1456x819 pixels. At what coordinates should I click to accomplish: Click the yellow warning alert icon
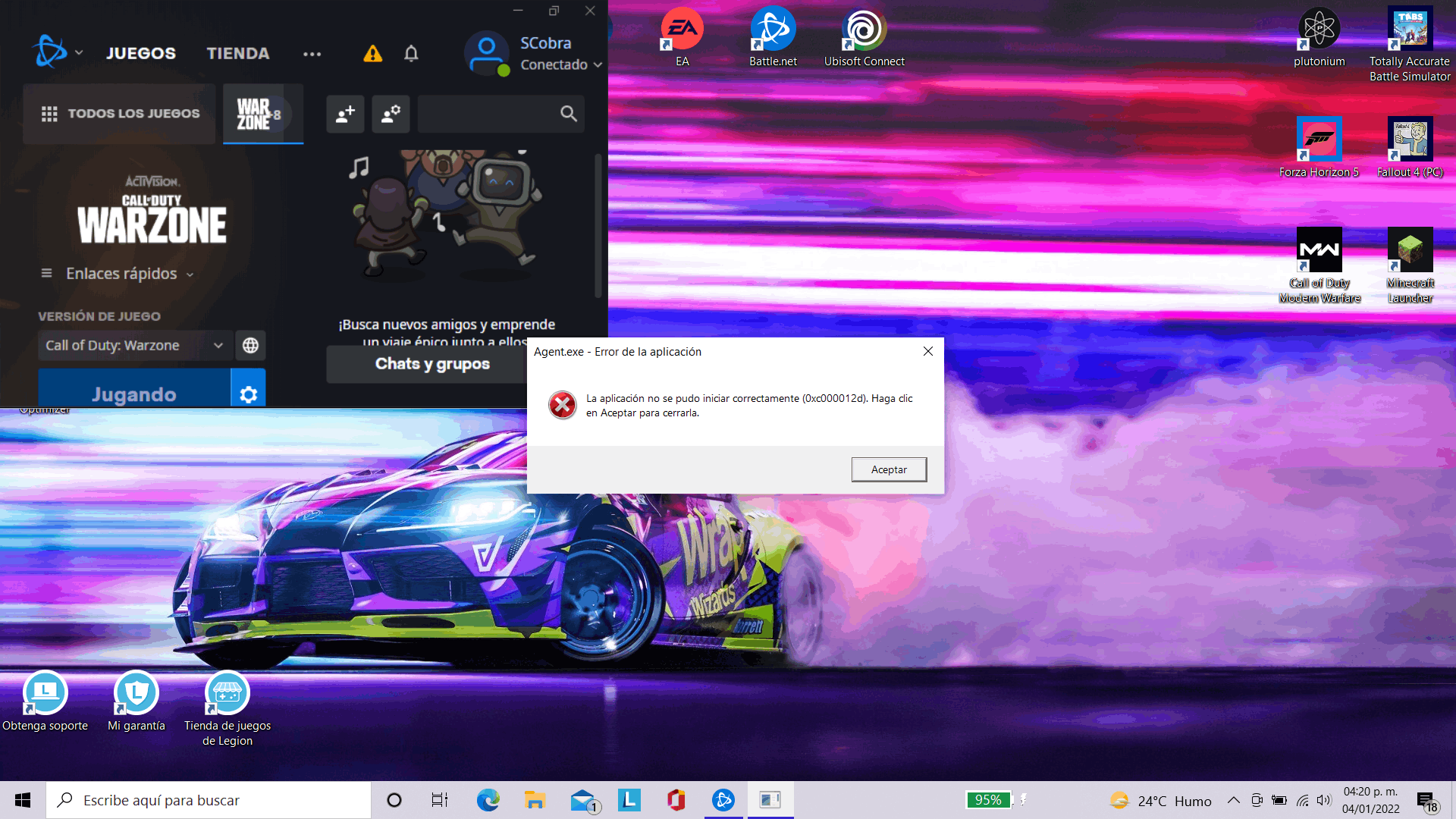pyautogui.click(x=372, y=53)
